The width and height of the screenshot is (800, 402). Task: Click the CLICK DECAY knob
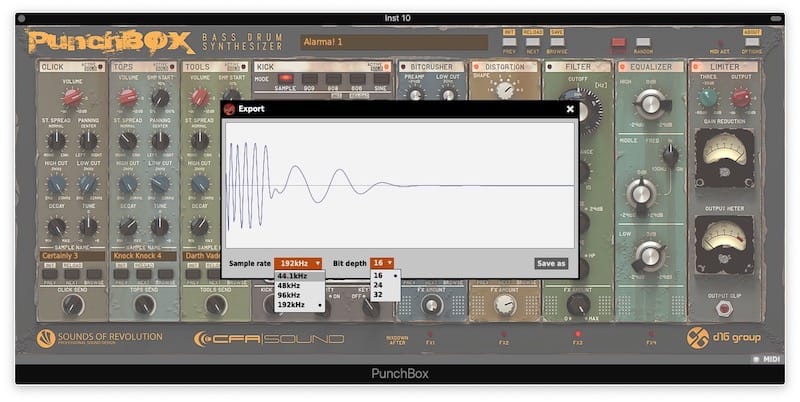coord(56,227)
